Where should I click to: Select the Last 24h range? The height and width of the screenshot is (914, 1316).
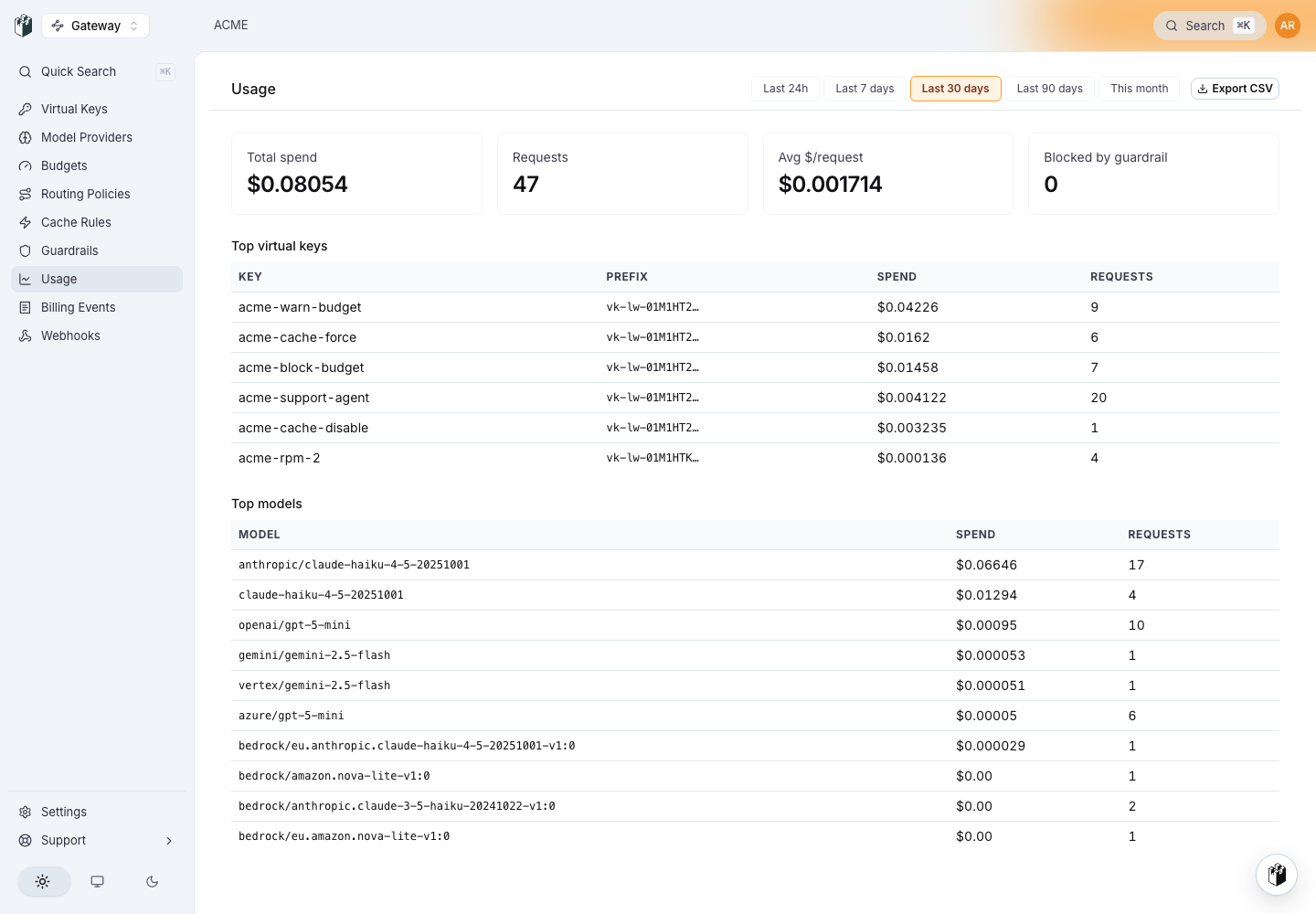(786, 89)
